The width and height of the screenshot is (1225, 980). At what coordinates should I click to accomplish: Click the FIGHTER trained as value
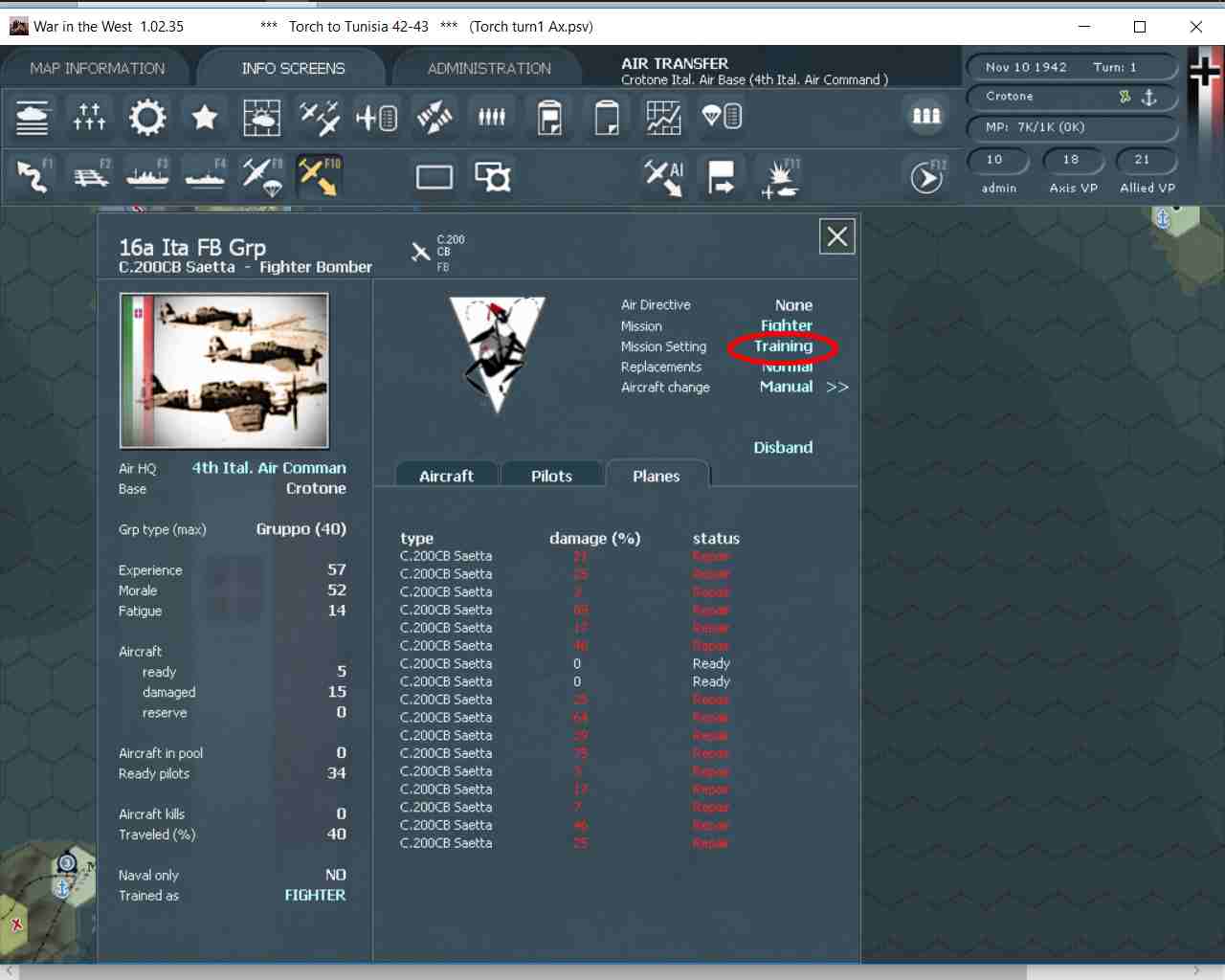[x=315, y=895]
